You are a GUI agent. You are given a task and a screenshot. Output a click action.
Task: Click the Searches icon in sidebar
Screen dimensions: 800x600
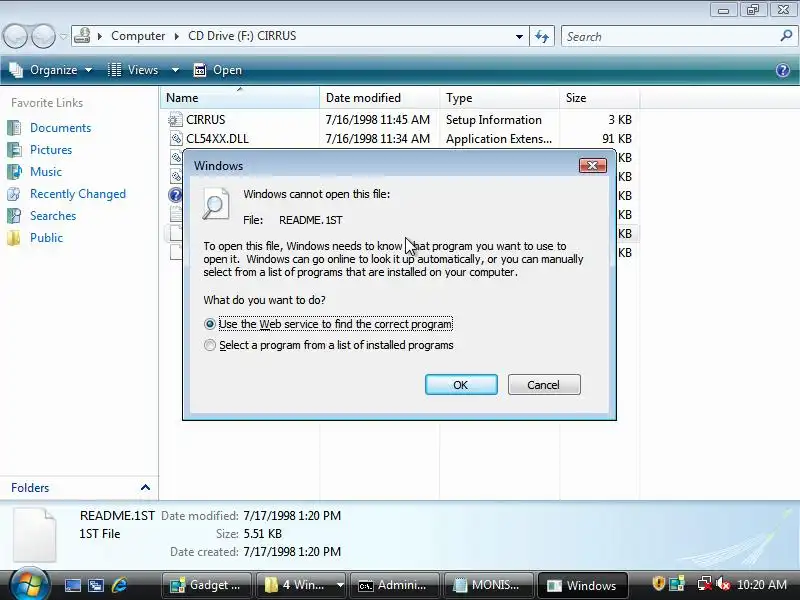coord(14,216)
